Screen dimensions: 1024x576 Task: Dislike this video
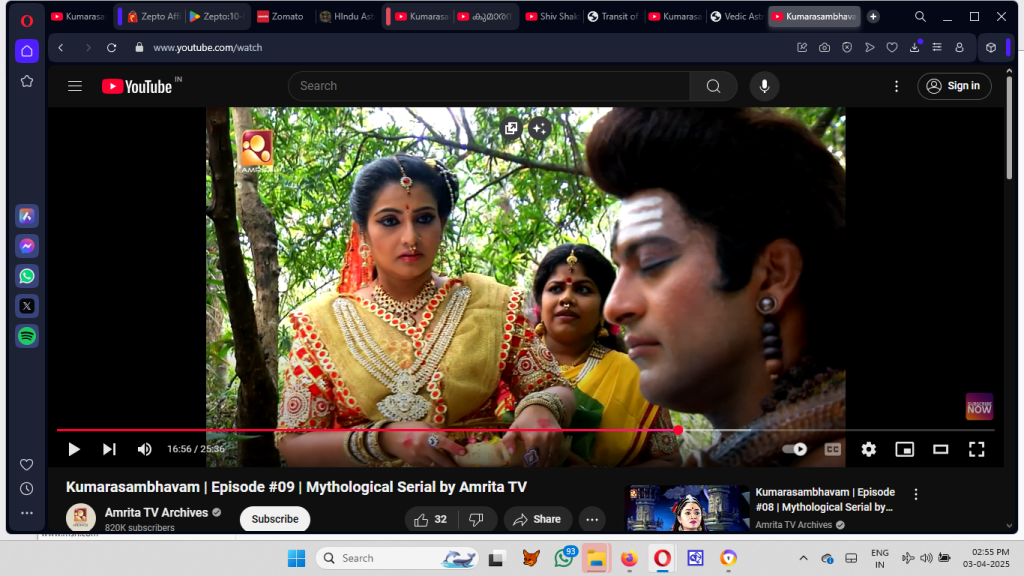point(477,520)
